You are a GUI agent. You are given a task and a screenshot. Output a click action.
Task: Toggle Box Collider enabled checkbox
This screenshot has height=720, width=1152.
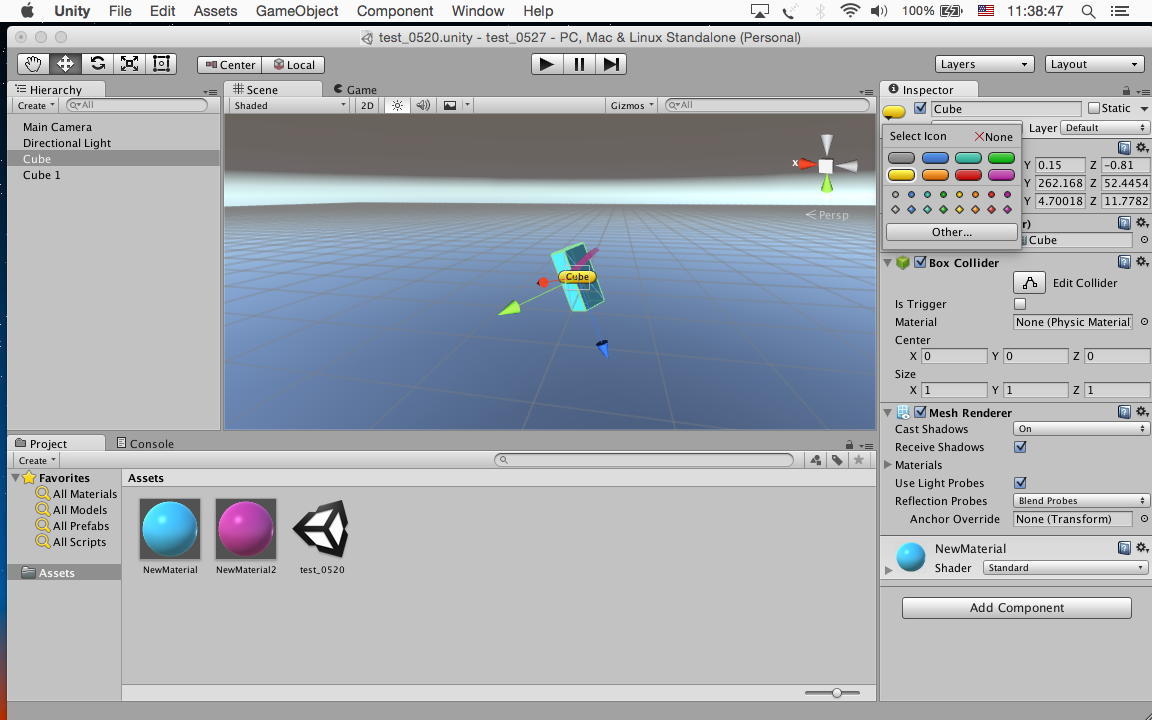920,262
